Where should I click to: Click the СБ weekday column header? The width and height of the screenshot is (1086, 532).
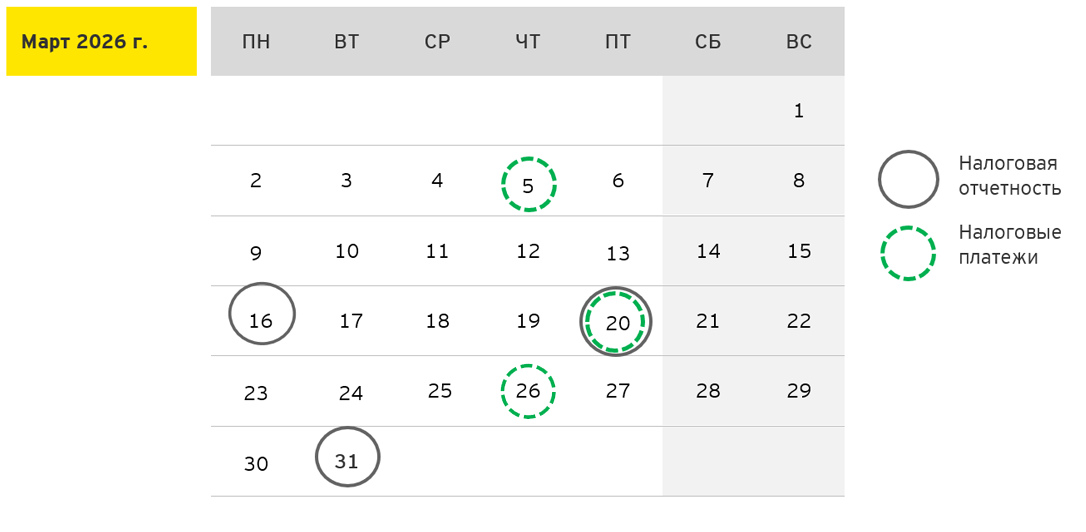click(x=708, y=42)
